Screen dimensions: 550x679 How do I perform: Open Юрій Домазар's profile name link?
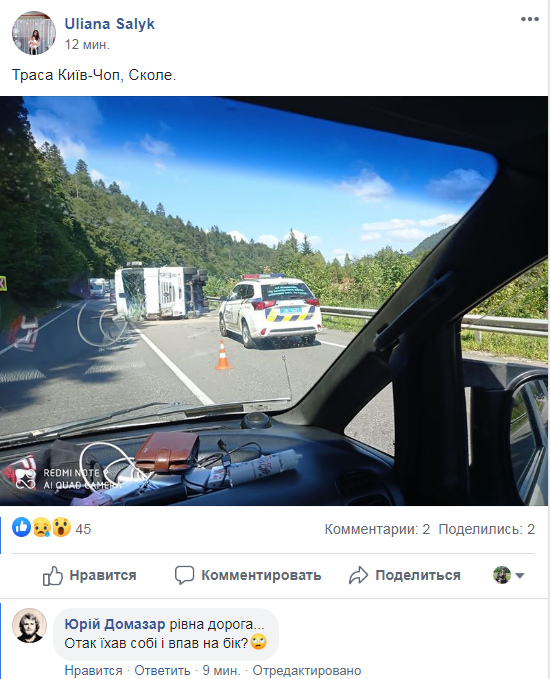click(115, 624)
